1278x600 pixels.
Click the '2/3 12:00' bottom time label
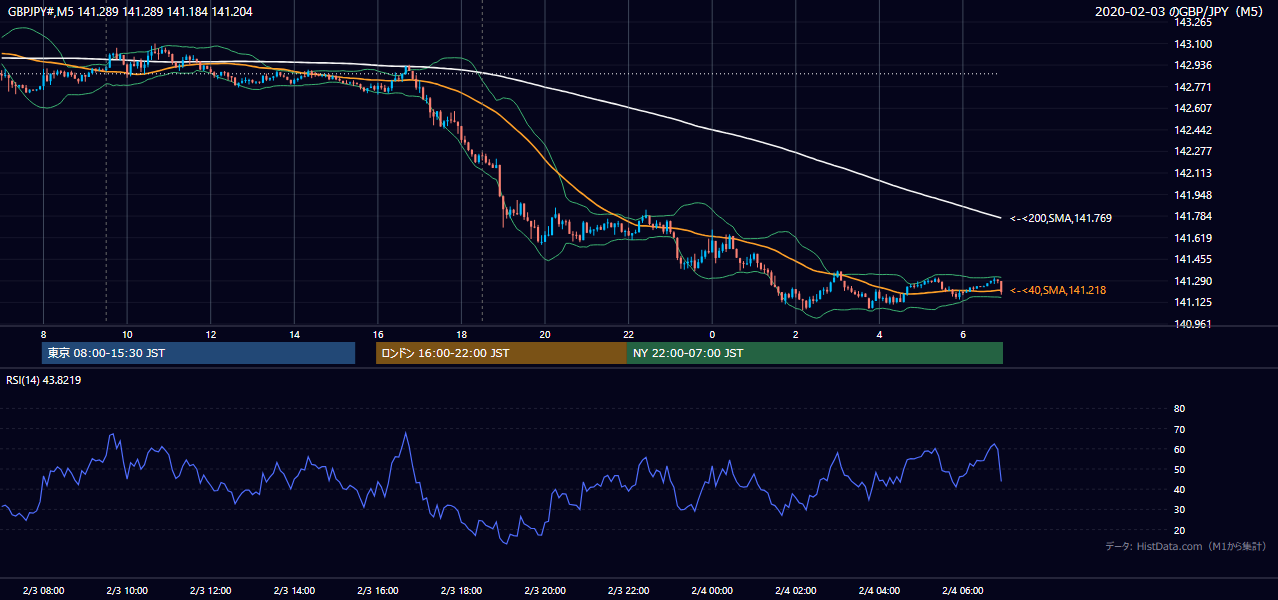click(210, 591)
